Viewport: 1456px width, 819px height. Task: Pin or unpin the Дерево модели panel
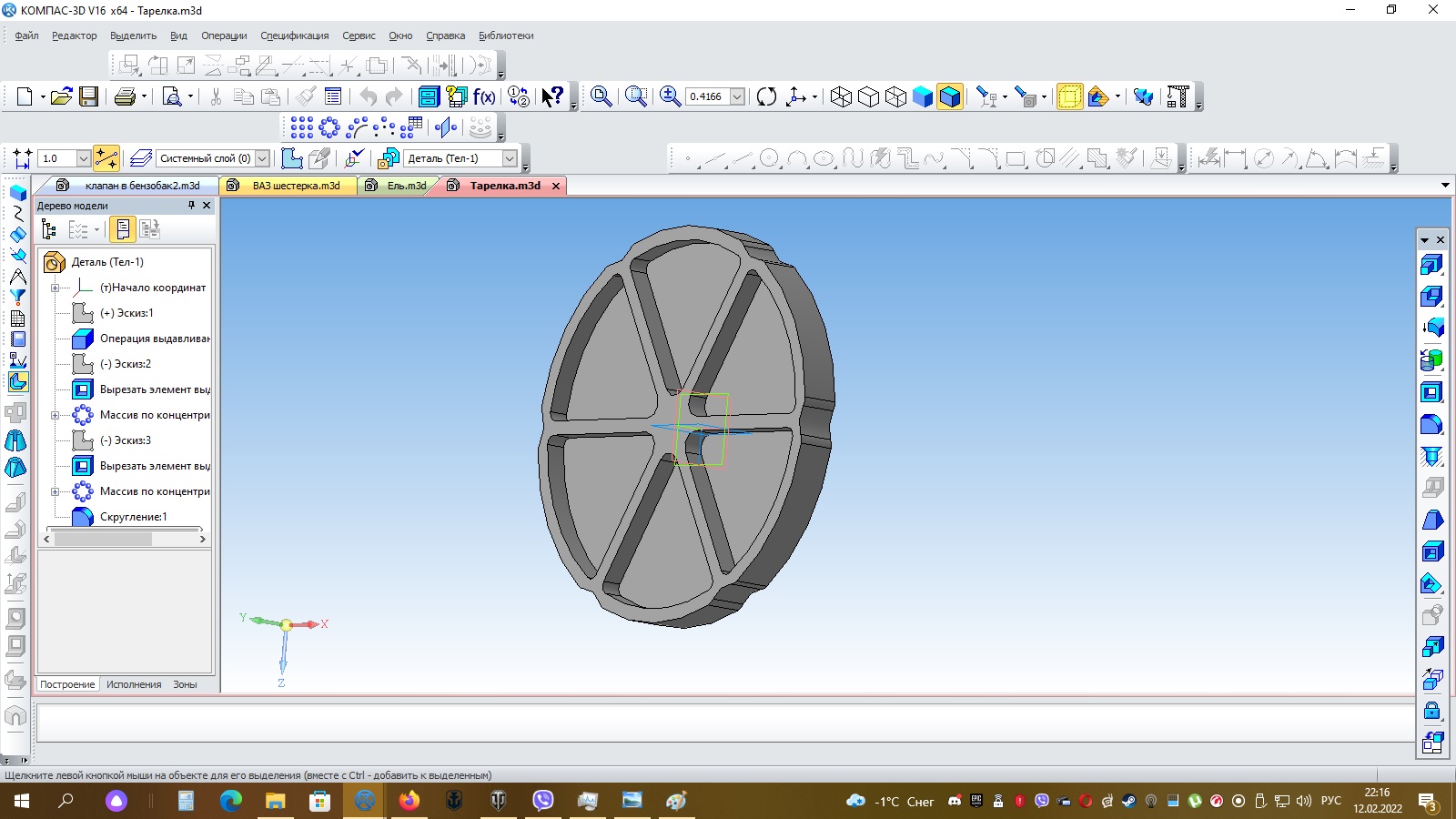[191, 206]
